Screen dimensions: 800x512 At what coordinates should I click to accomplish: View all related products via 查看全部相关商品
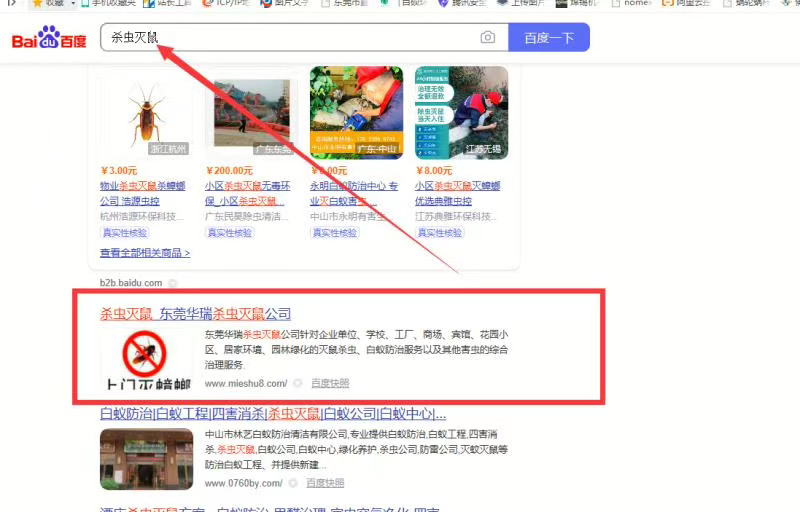145,252
